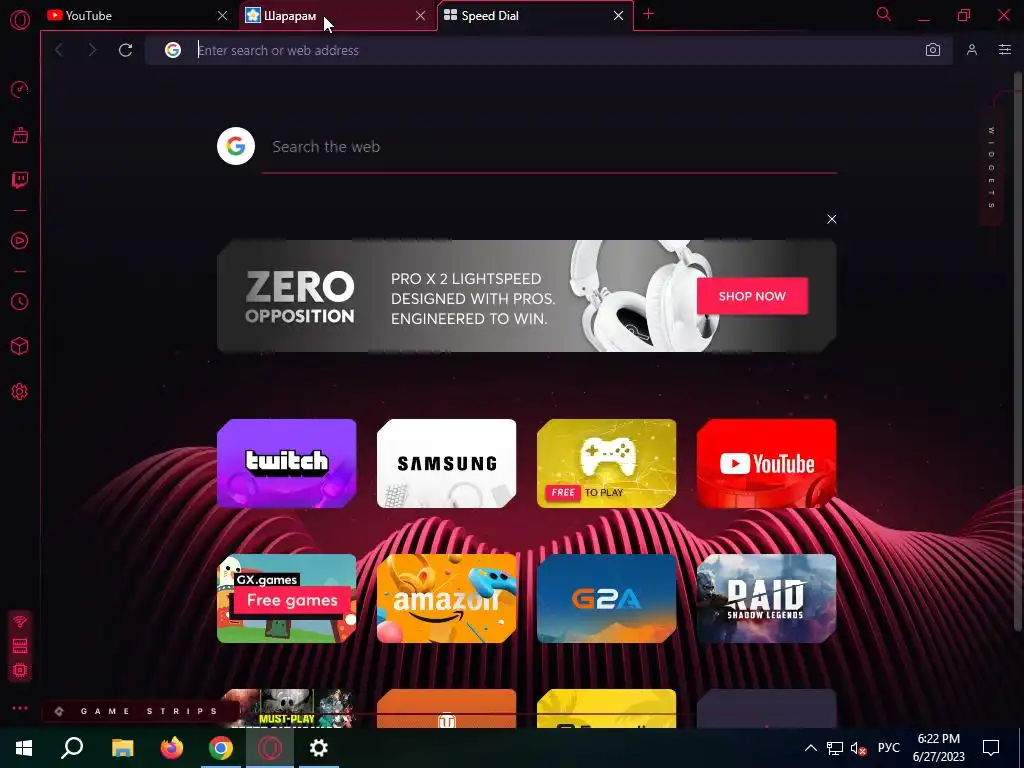Open Windows taskbar search
Screen dimensions: 1024x768
[72, 748]
